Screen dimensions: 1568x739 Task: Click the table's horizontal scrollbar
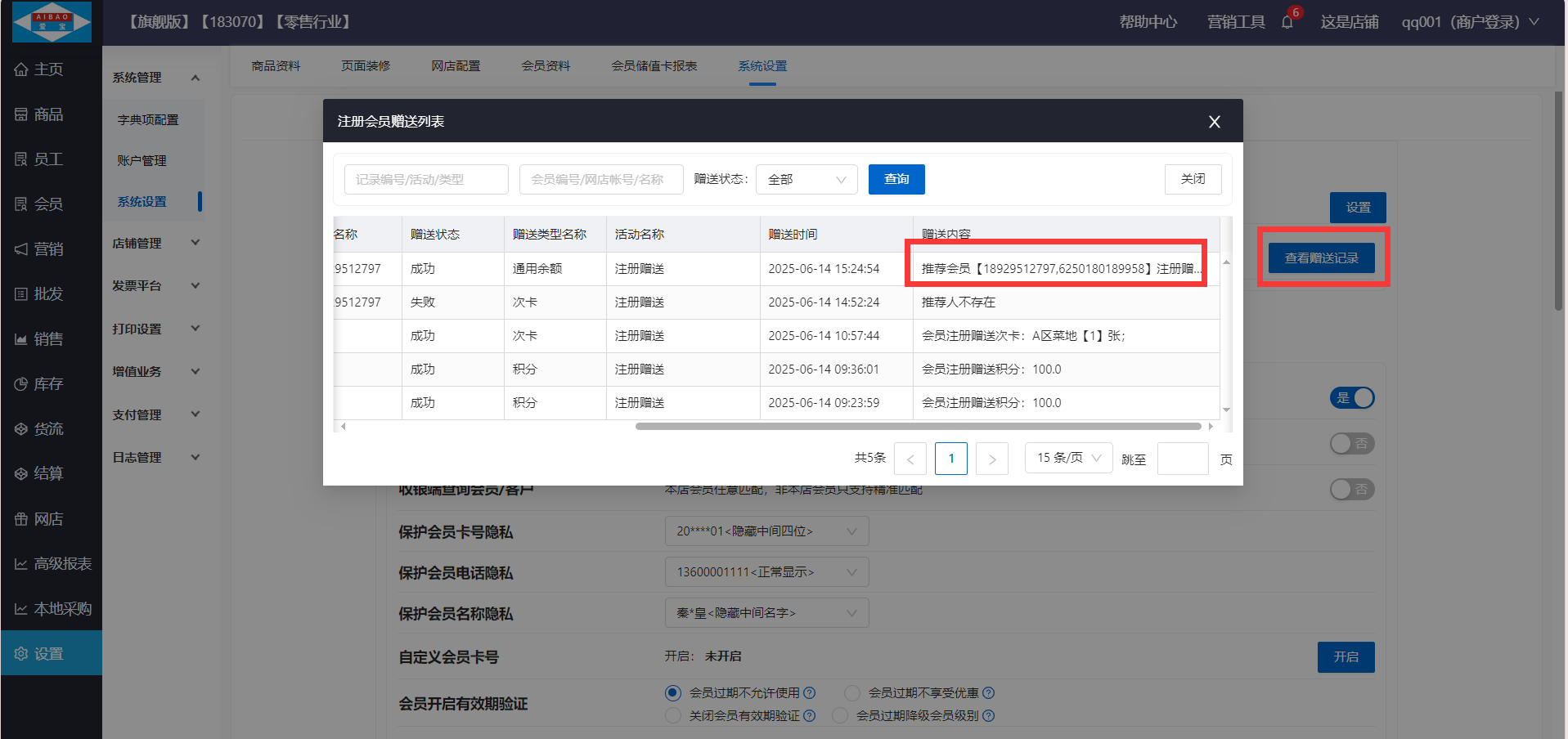(918, 426)
